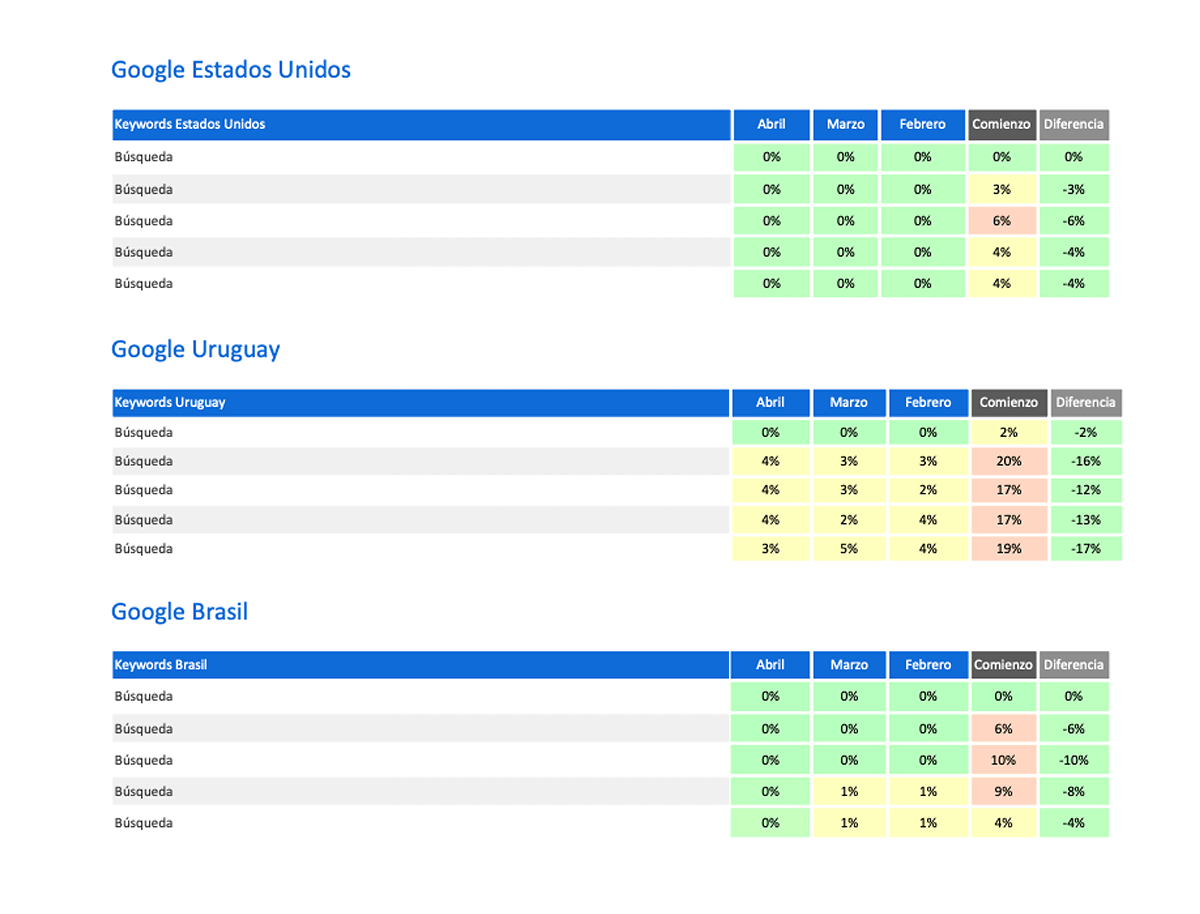Select the 5% Marzo cell in Uruguay table
The width and height of the screenshot is (1200, 914).
(x=848, y=549)
